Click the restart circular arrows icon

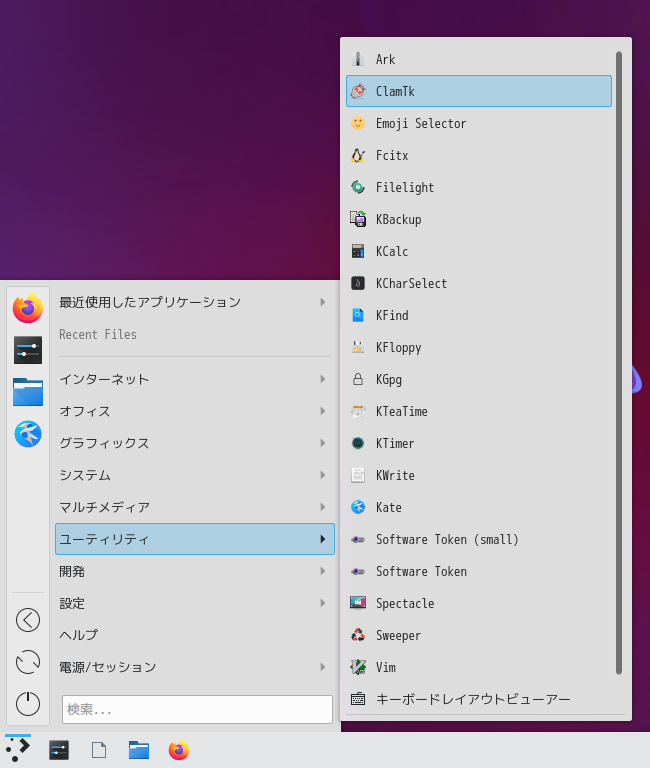28,662
